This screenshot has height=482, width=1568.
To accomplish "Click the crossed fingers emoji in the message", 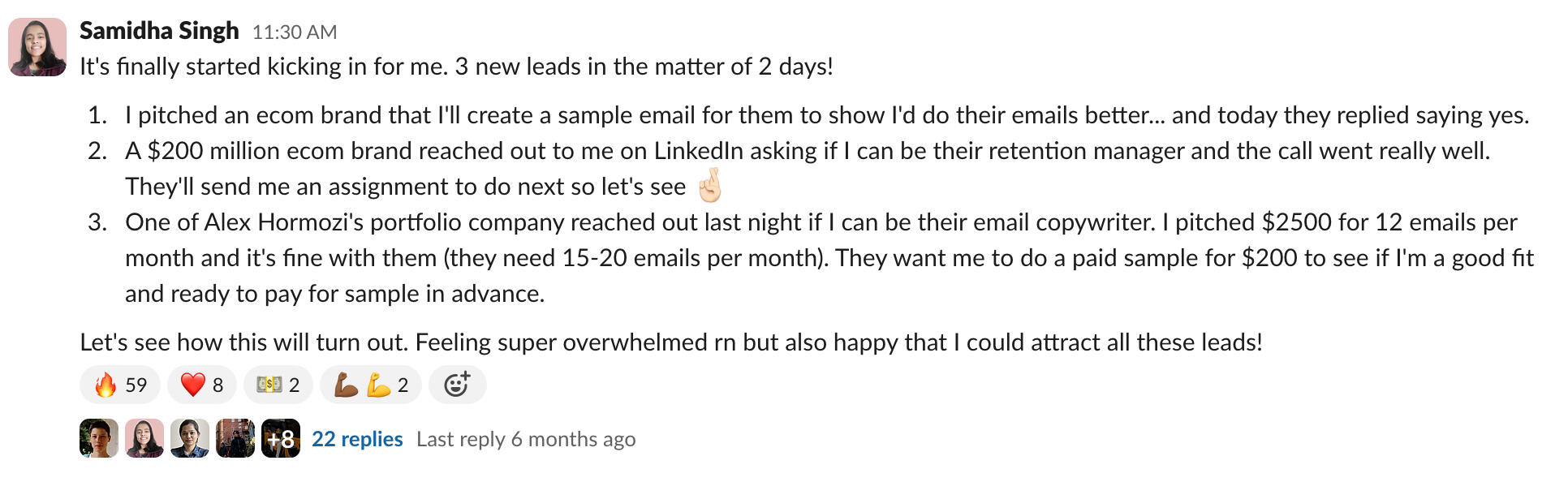I will 709,186.
